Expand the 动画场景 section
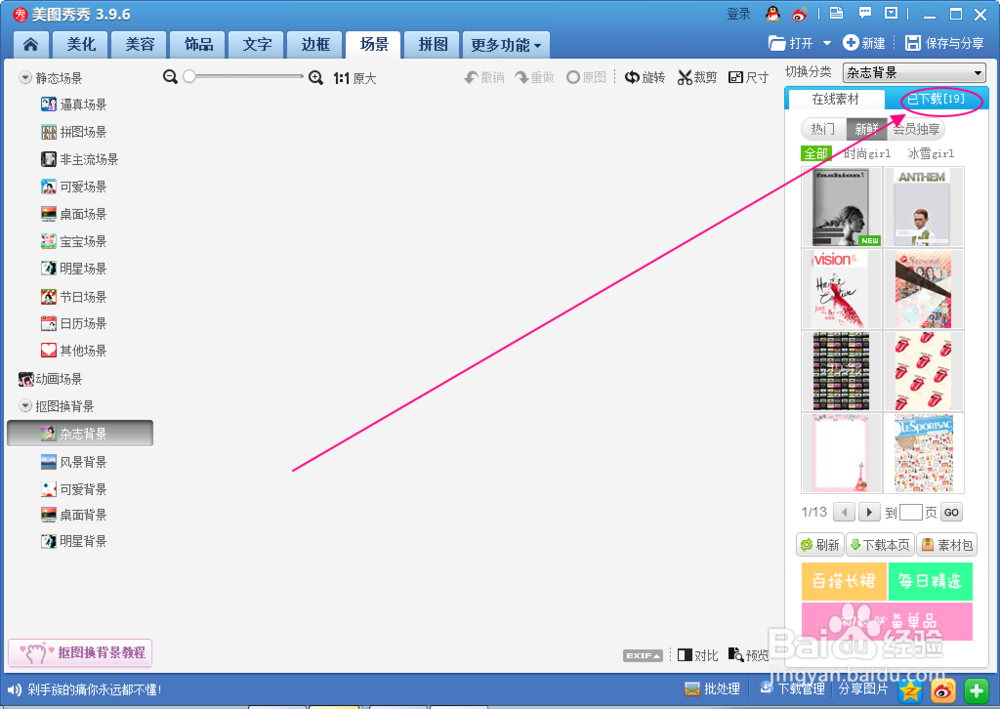1000x709 pixels. coord(50,379)
